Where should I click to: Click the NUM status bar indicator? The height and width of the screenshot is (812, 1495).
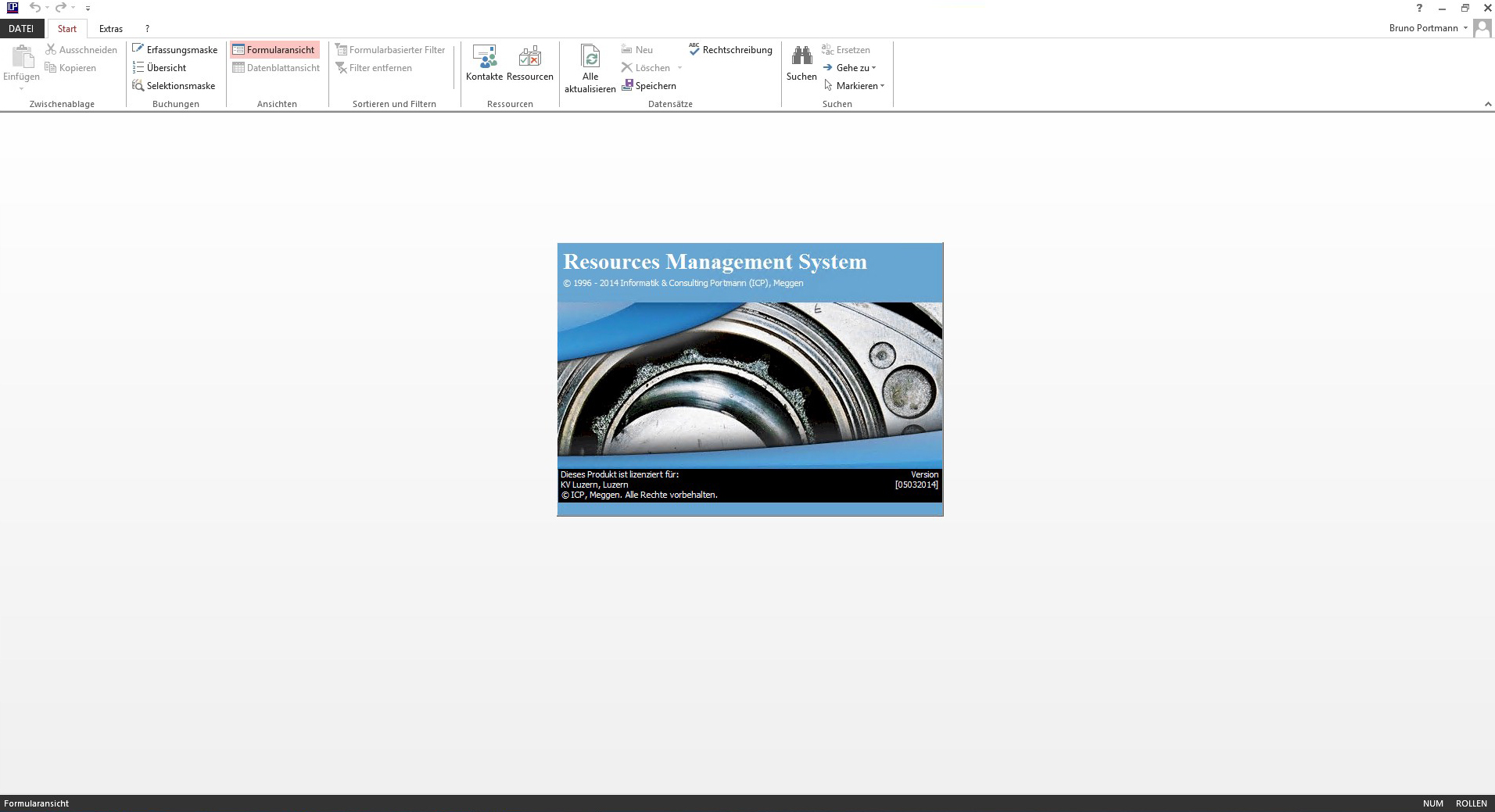tap(1433, 803)
